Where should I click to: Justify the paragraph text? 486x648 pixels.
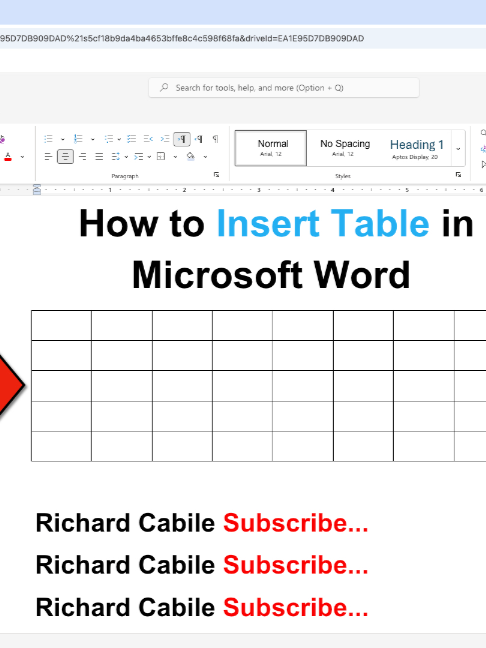(99, 157)
